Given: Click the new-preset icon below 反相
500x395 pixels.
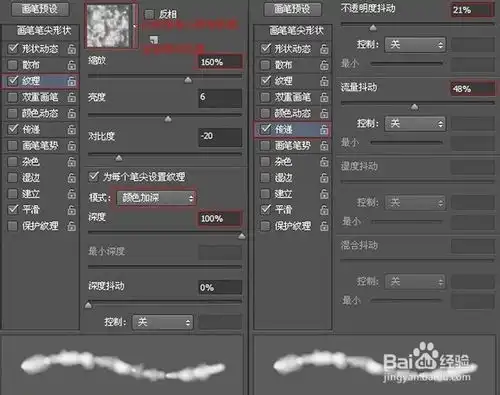Looking at the screenshot, I should 154,40.
